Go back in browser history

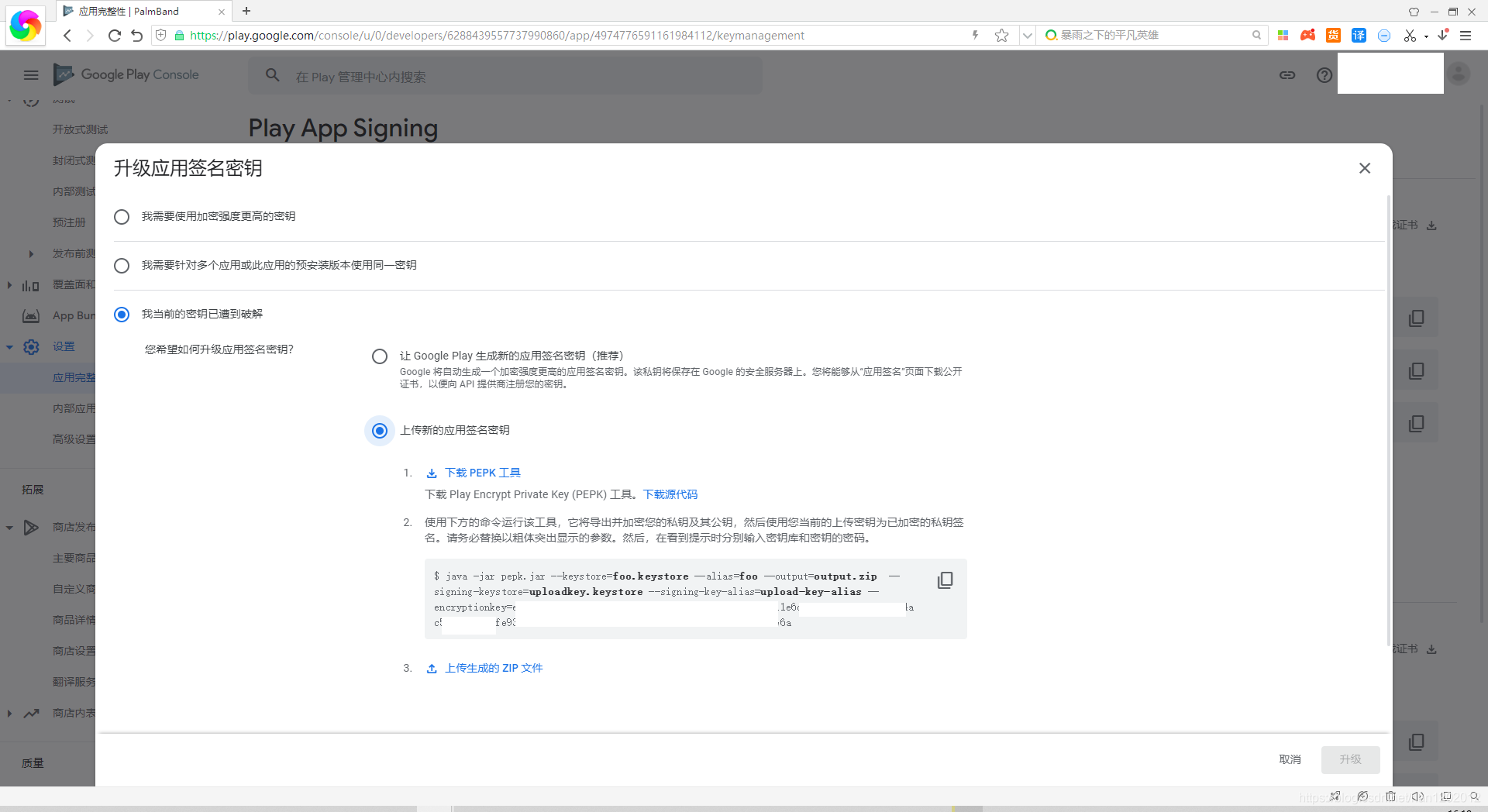tap(67, 36)
